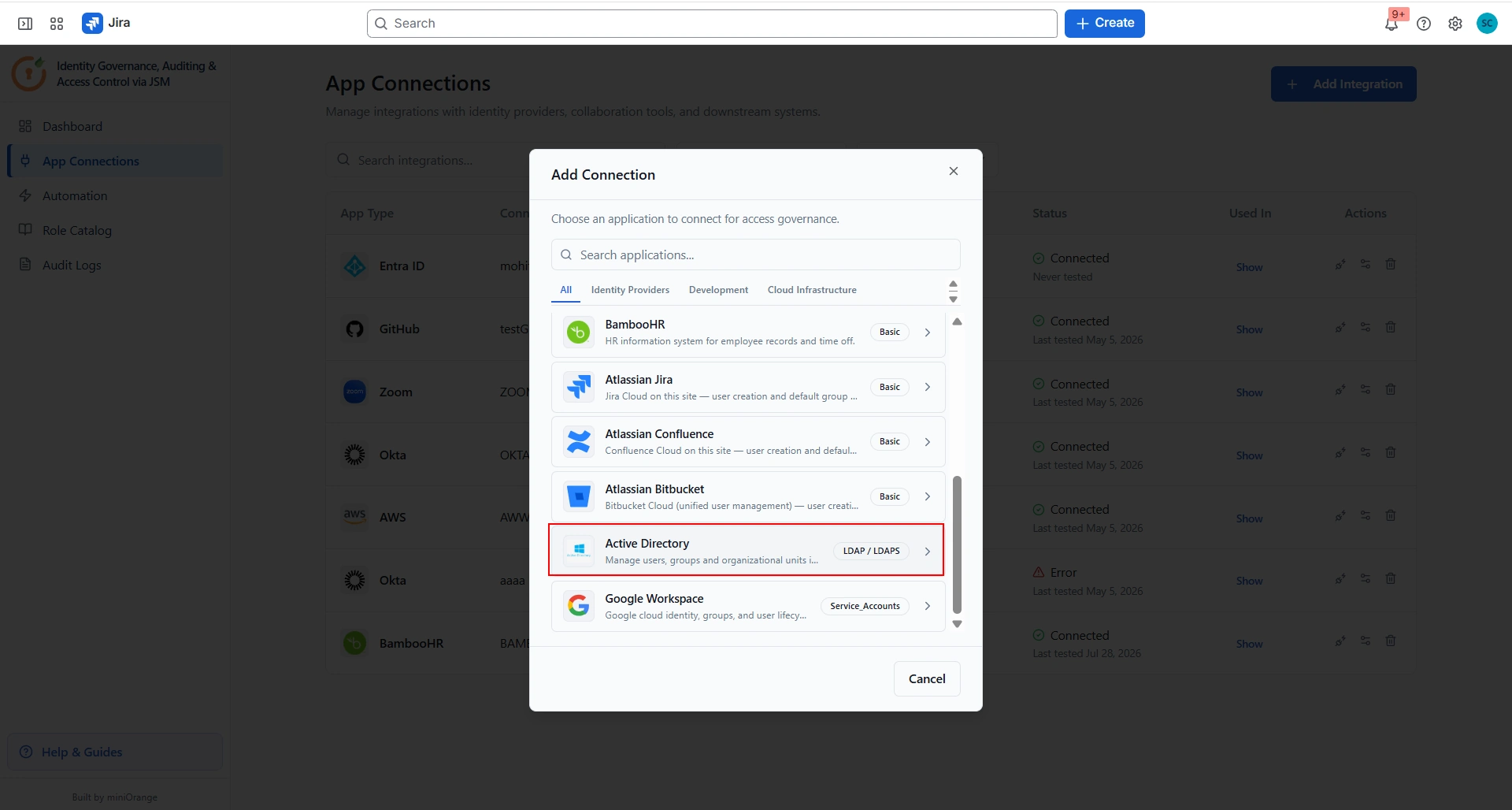Expand the Active Directory chevron
1512x810 pixels.
pyautogui.click(x=928, y=552)
